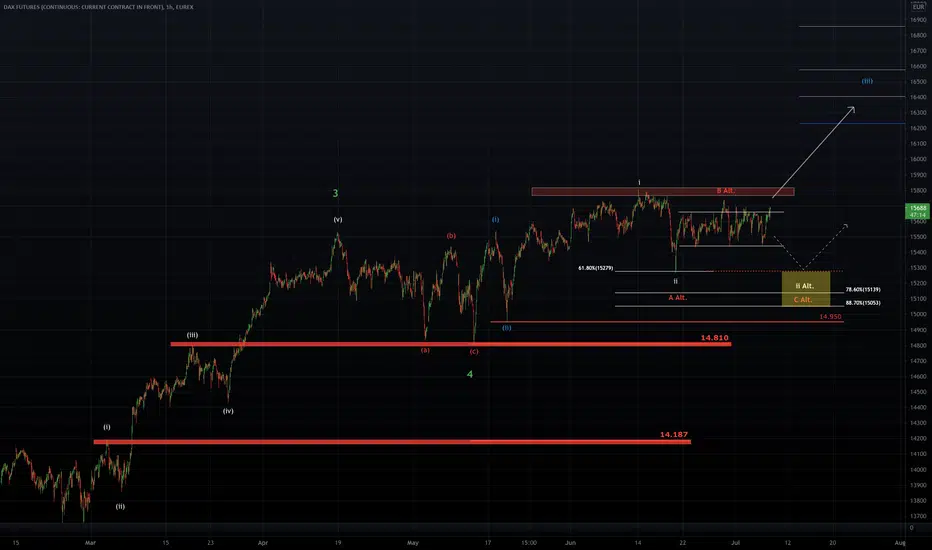Screen dimensions: 932x550
Task: Select the green wave 3 label
Action: [x=335, y=193]
